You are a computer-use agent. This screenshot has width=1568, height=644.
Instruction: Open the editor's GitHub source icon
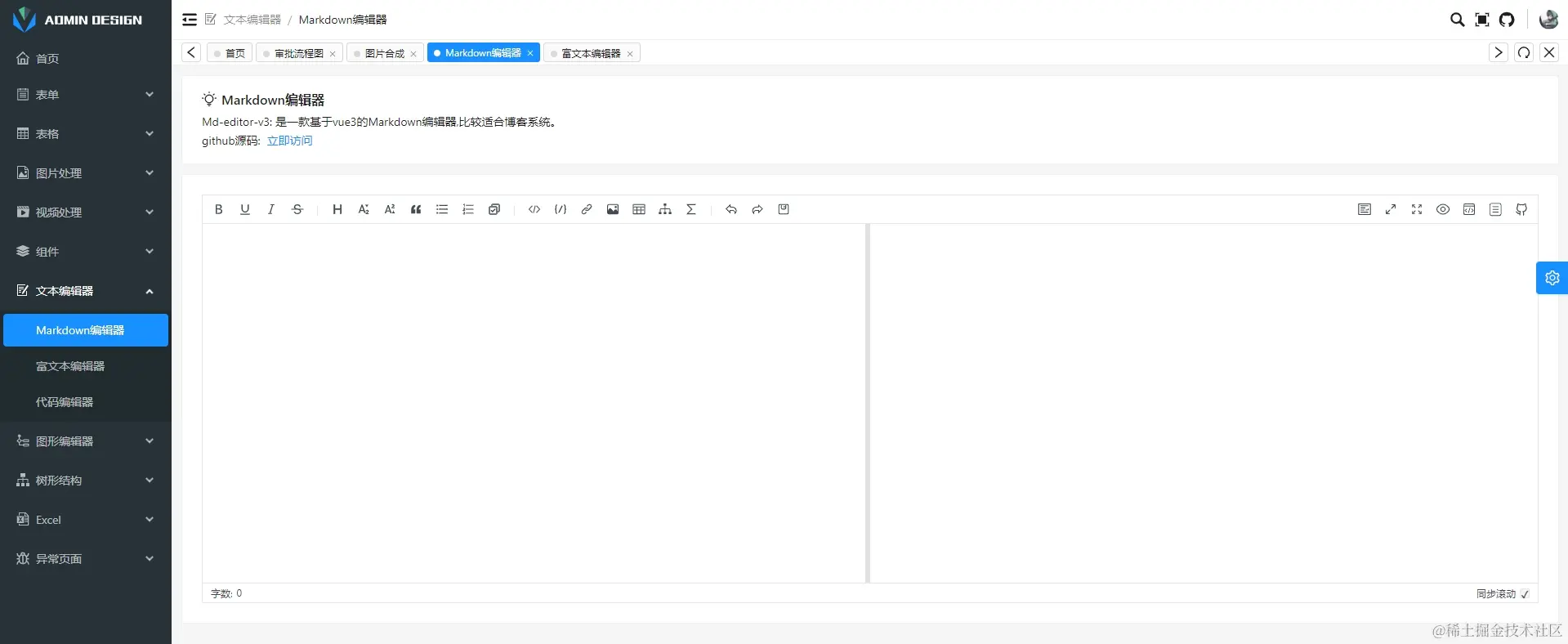pos(1521,209)
